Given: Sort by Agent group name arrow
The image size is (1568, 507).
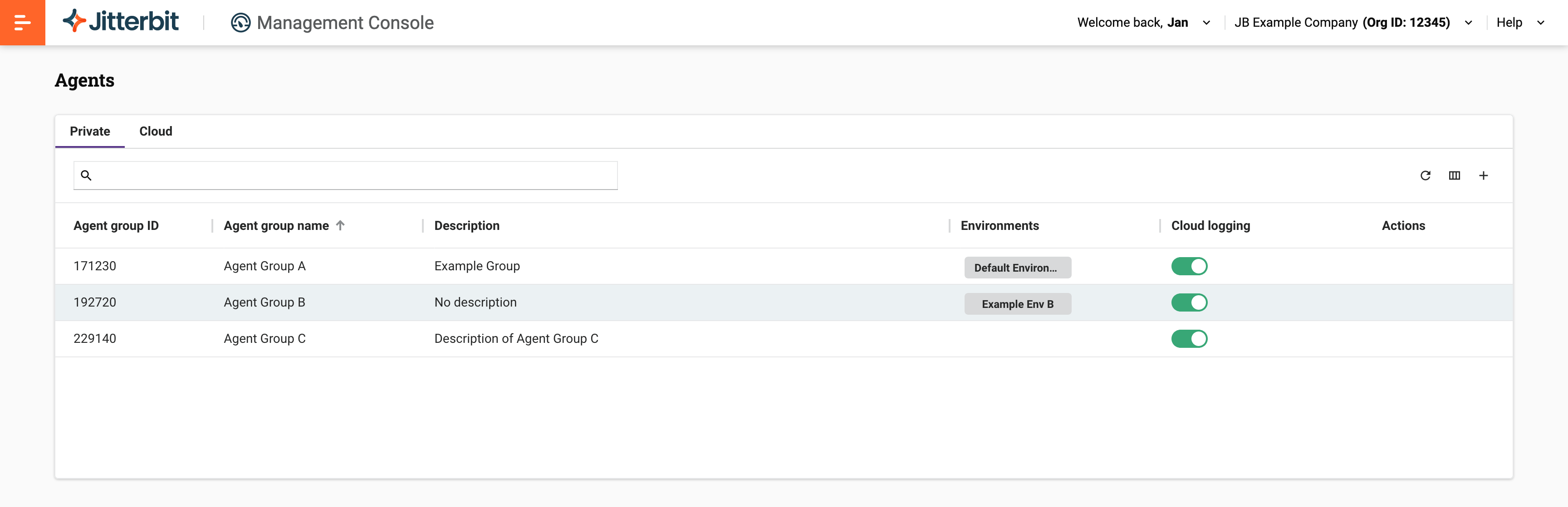Looking at the screenshot, I should point(340,225).
